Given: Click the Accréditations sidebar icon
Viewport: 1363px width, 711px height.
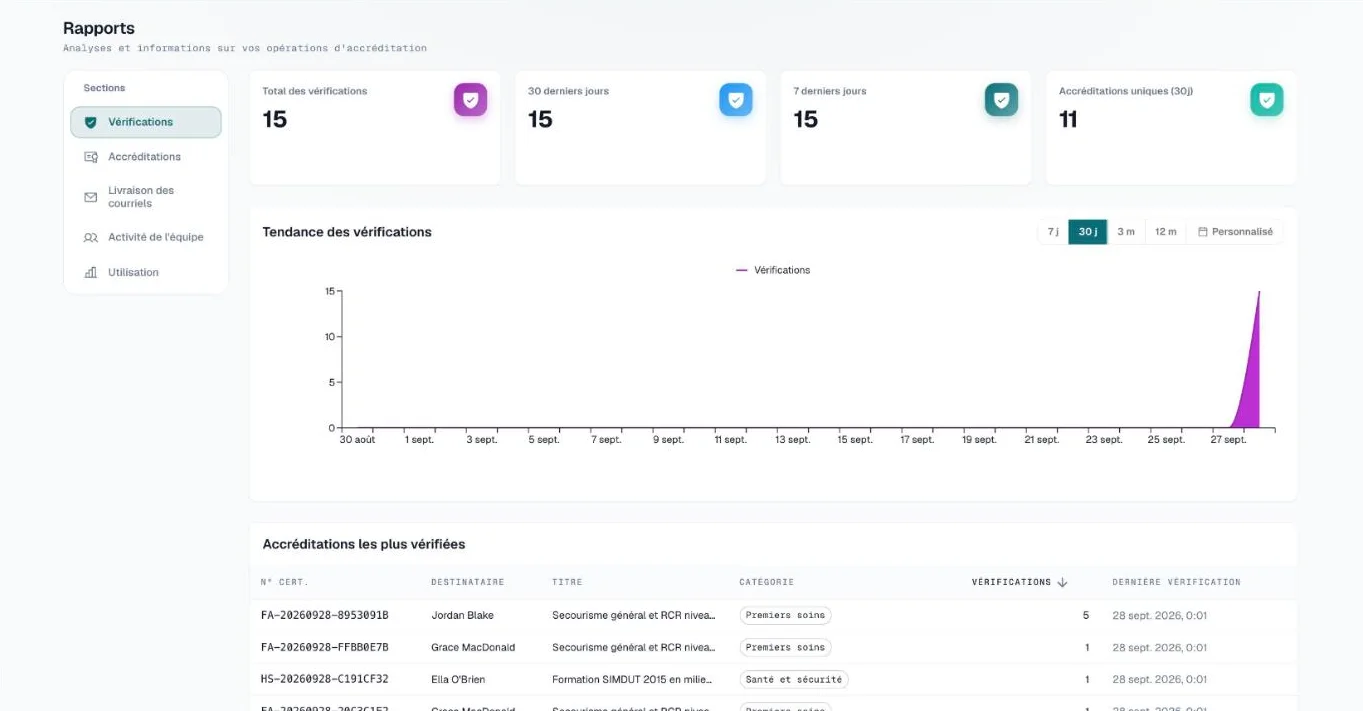Looking at the screenshot, I should (x=91, y=157).
